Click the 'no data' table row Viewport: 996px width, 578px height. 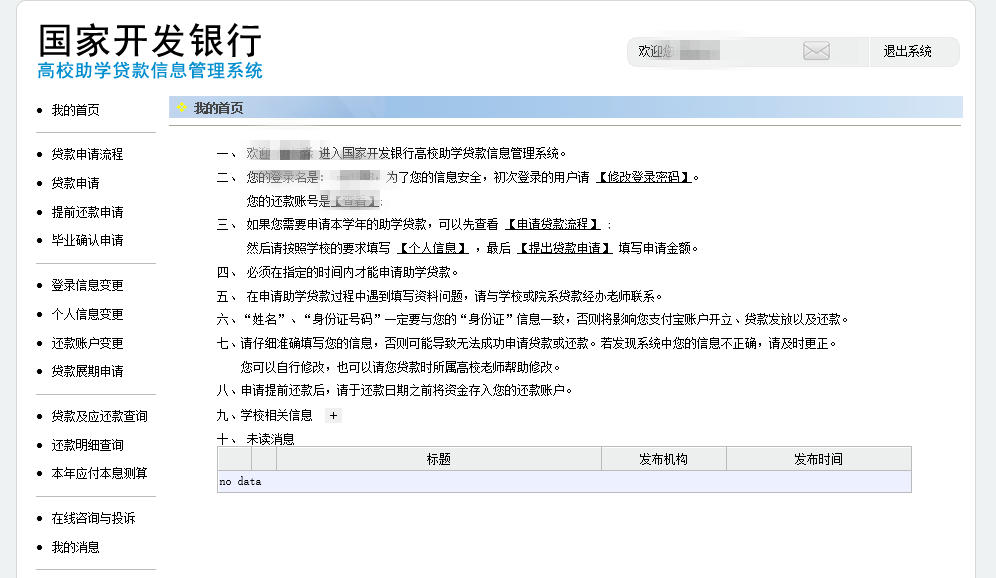564,481
